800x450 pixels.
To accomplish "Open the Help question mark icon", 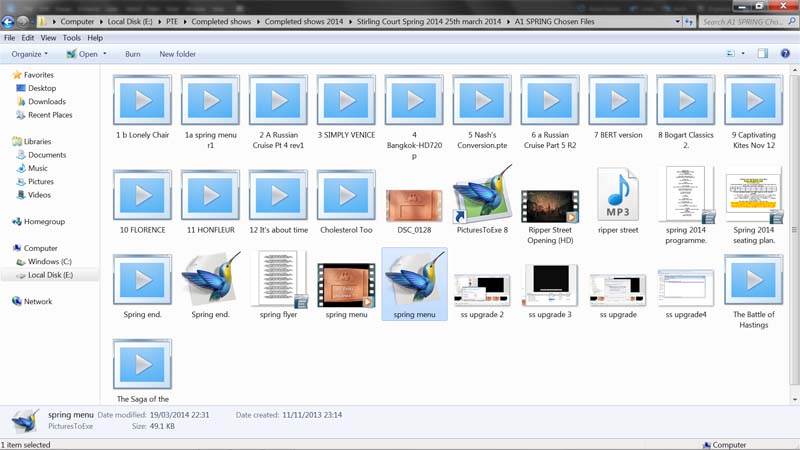I will pos(786,54).
